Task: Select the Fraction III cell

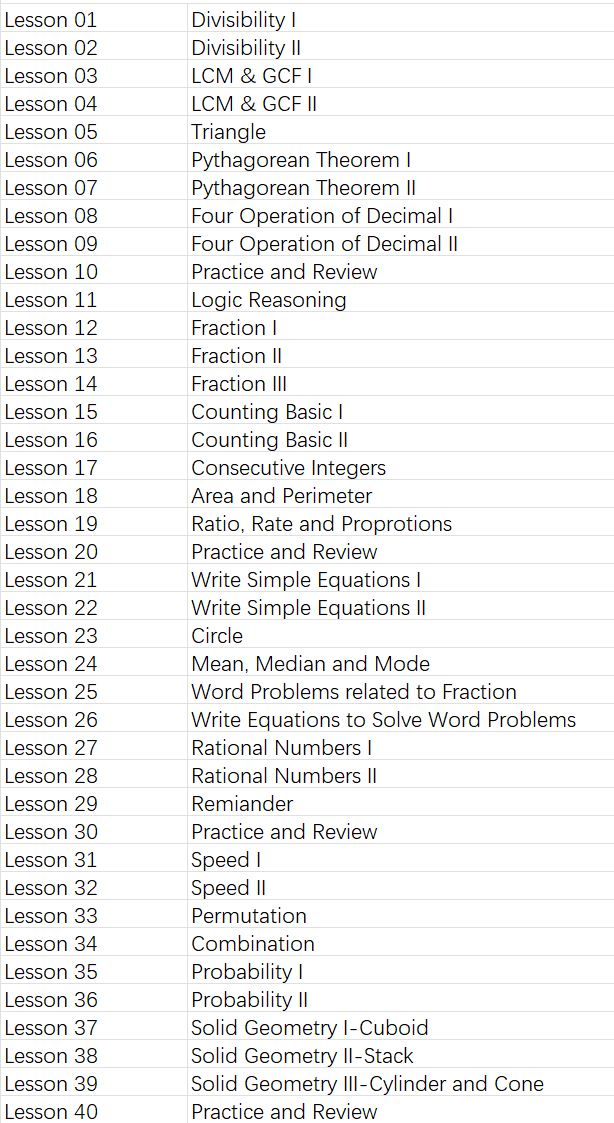Action: tap(400, 383)
